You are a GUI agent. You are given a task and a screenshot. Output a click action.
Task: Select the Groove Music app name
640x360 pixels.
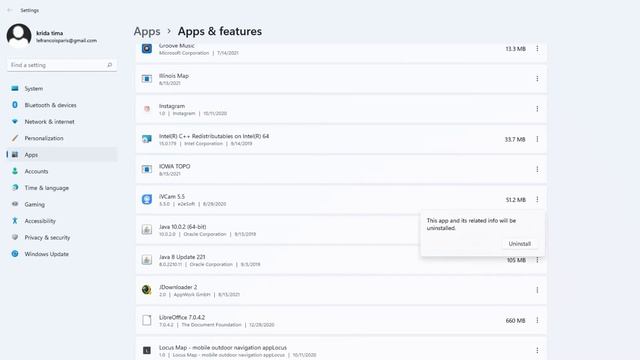(x=177, y=46)
